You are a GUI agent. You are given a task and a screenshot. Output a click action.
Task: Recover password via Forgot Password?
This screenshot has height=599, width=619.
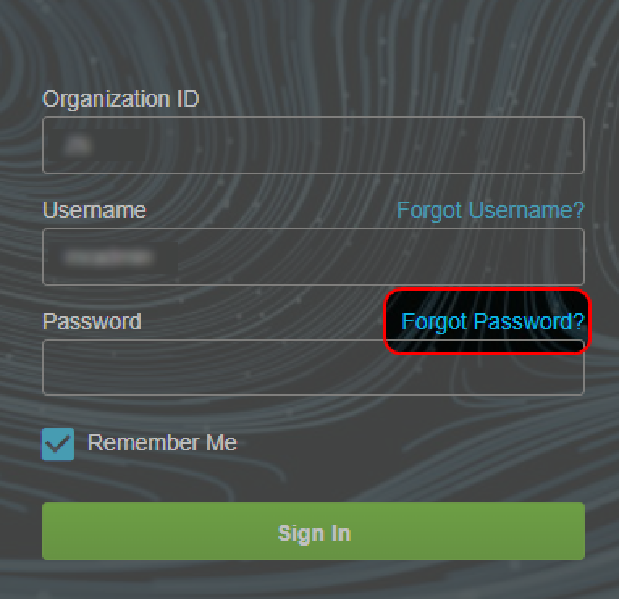(x=492, y=321)
